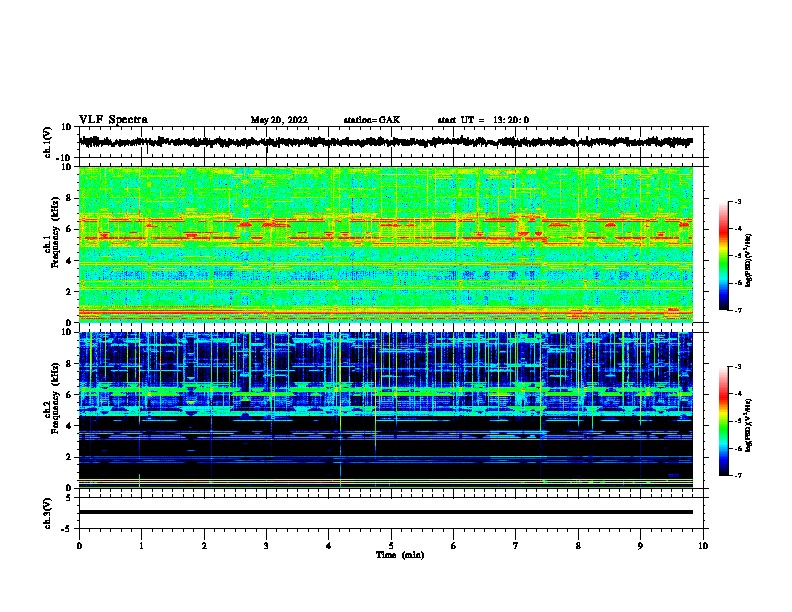Click the time axis tick label "7"
The height and width of the screenshot is (612, 792).
tap(516, 546)
